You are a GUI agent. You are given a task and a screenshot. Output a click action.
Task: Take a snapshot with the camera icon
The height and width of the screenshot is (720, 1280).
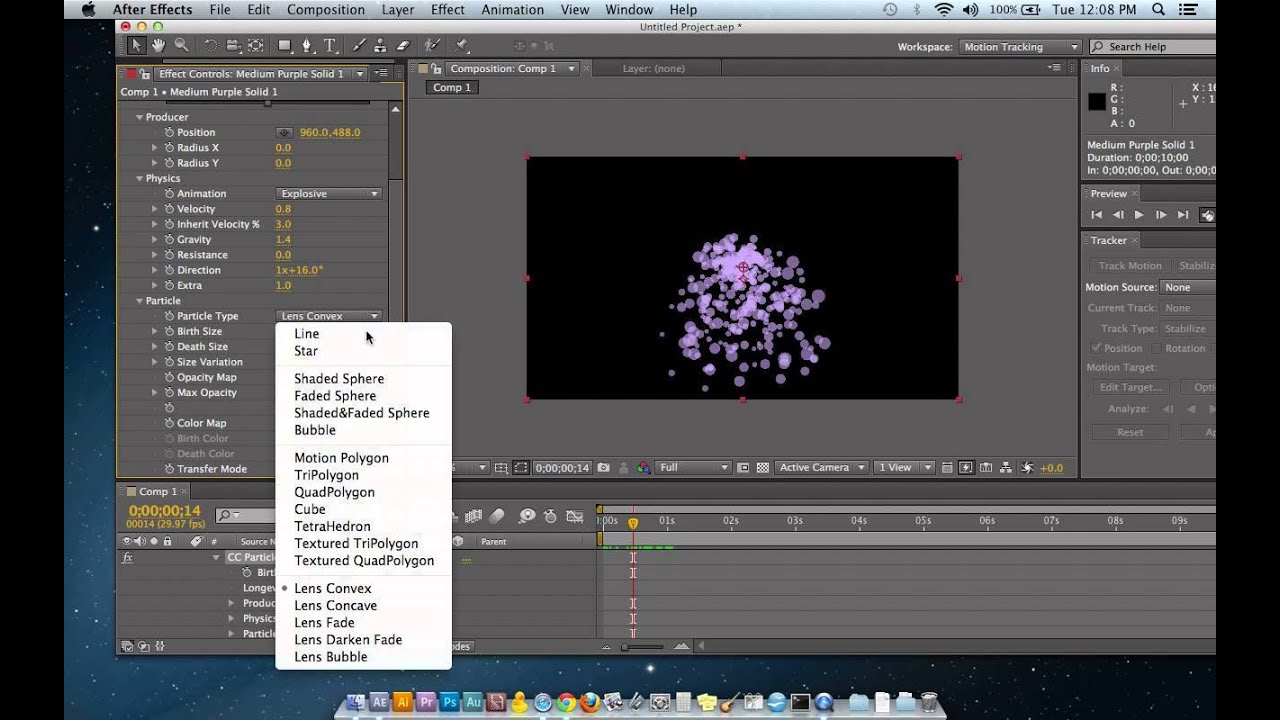pyautogui.click(x=603, y=468)
